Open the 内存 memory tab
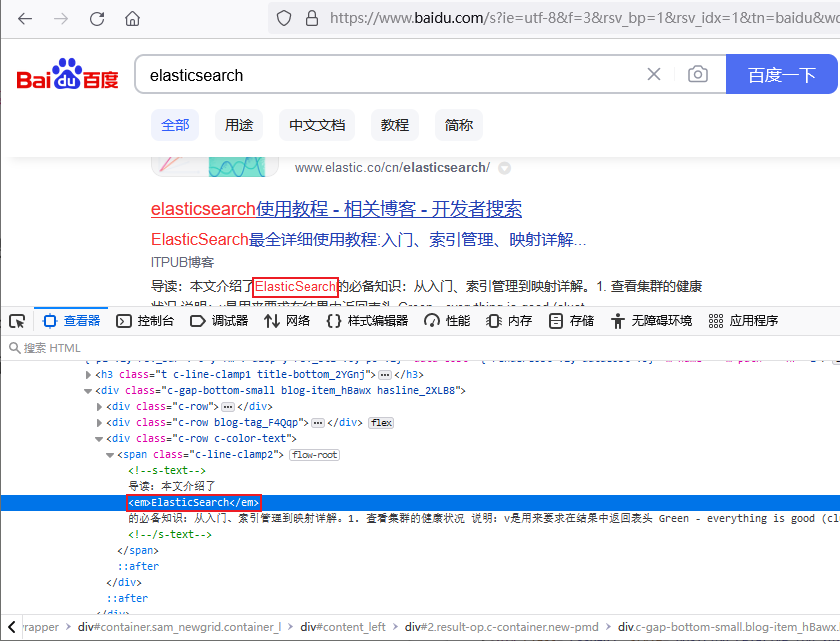 pos(509,321)
